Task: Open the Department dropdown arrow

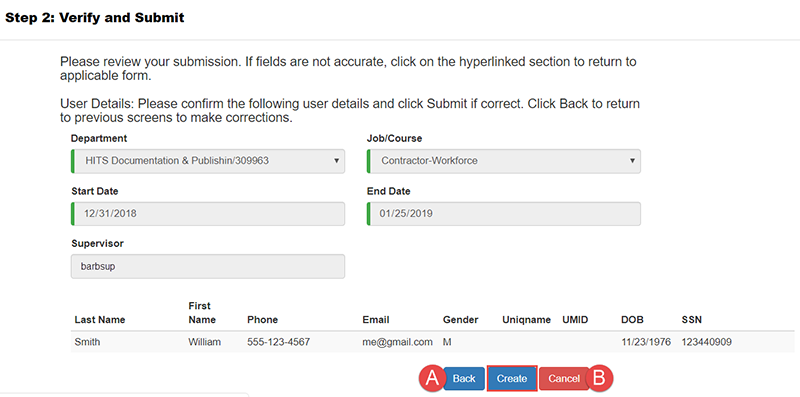Action: pyautogui.click(x=336, y=161)
